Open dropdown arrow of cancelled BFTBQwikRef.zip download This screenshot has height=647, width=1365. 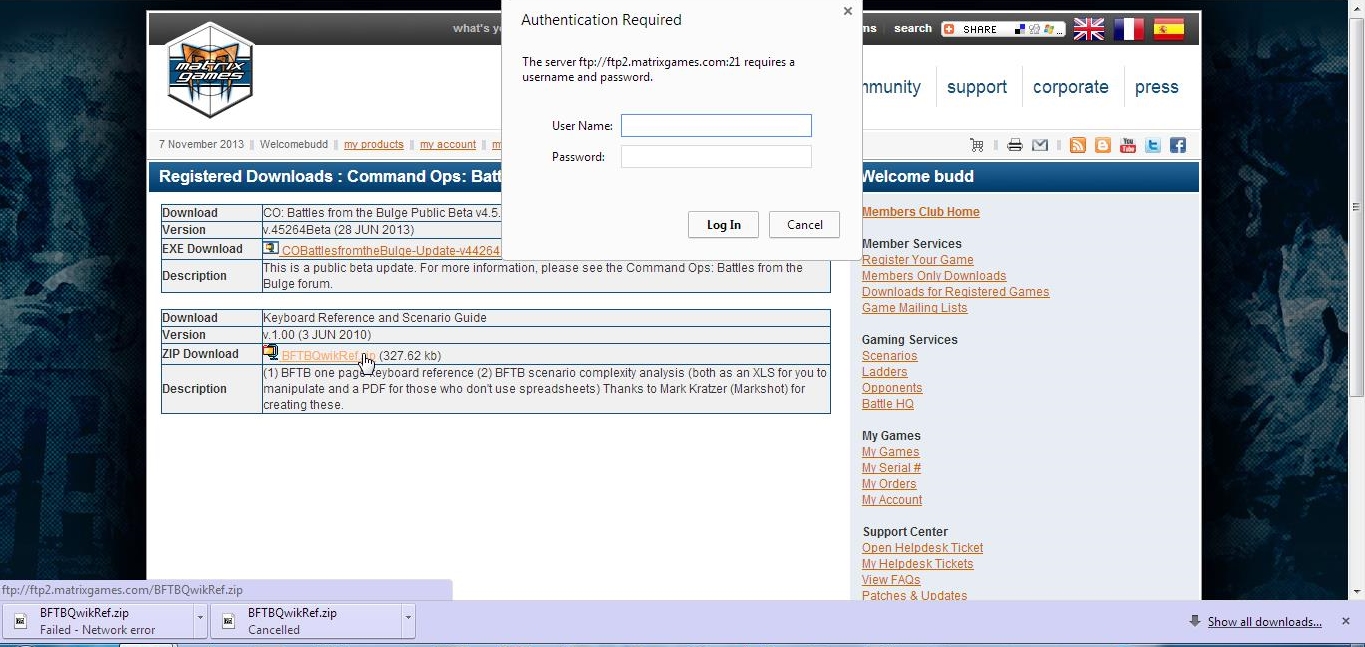click(x=408, y=621)
